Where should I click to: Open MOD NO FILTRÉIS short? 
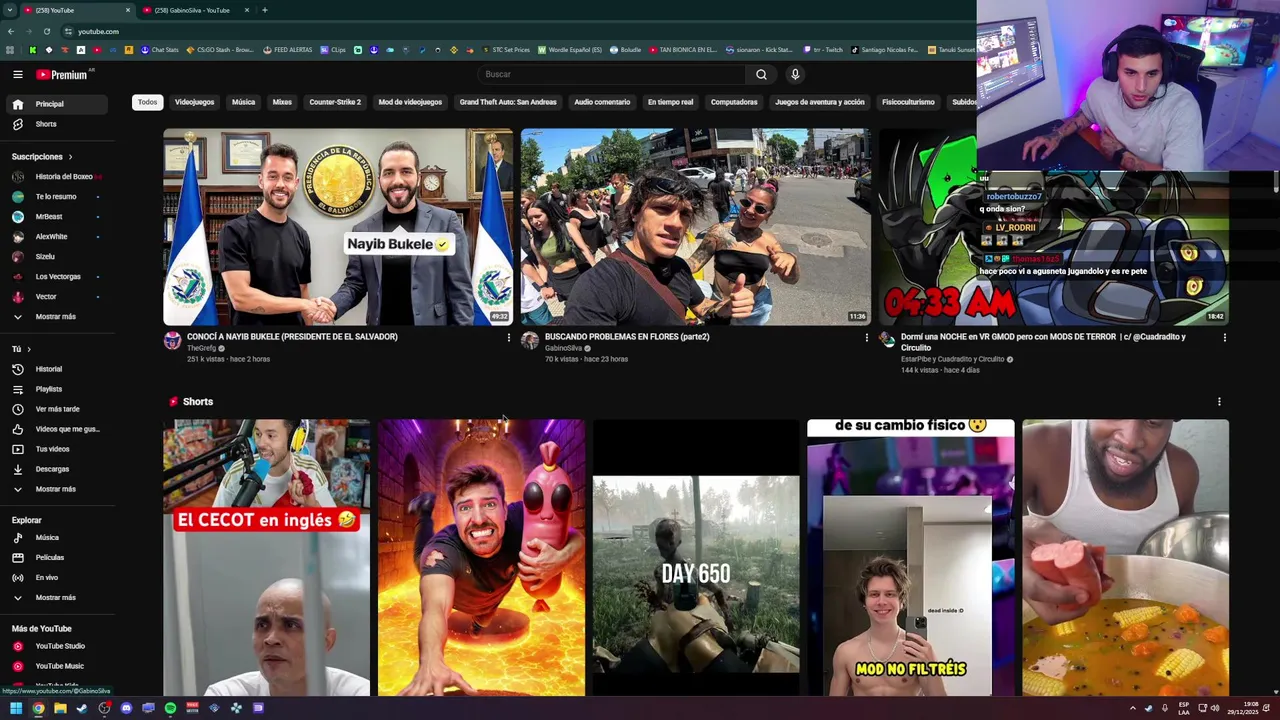tap(910, 557)
